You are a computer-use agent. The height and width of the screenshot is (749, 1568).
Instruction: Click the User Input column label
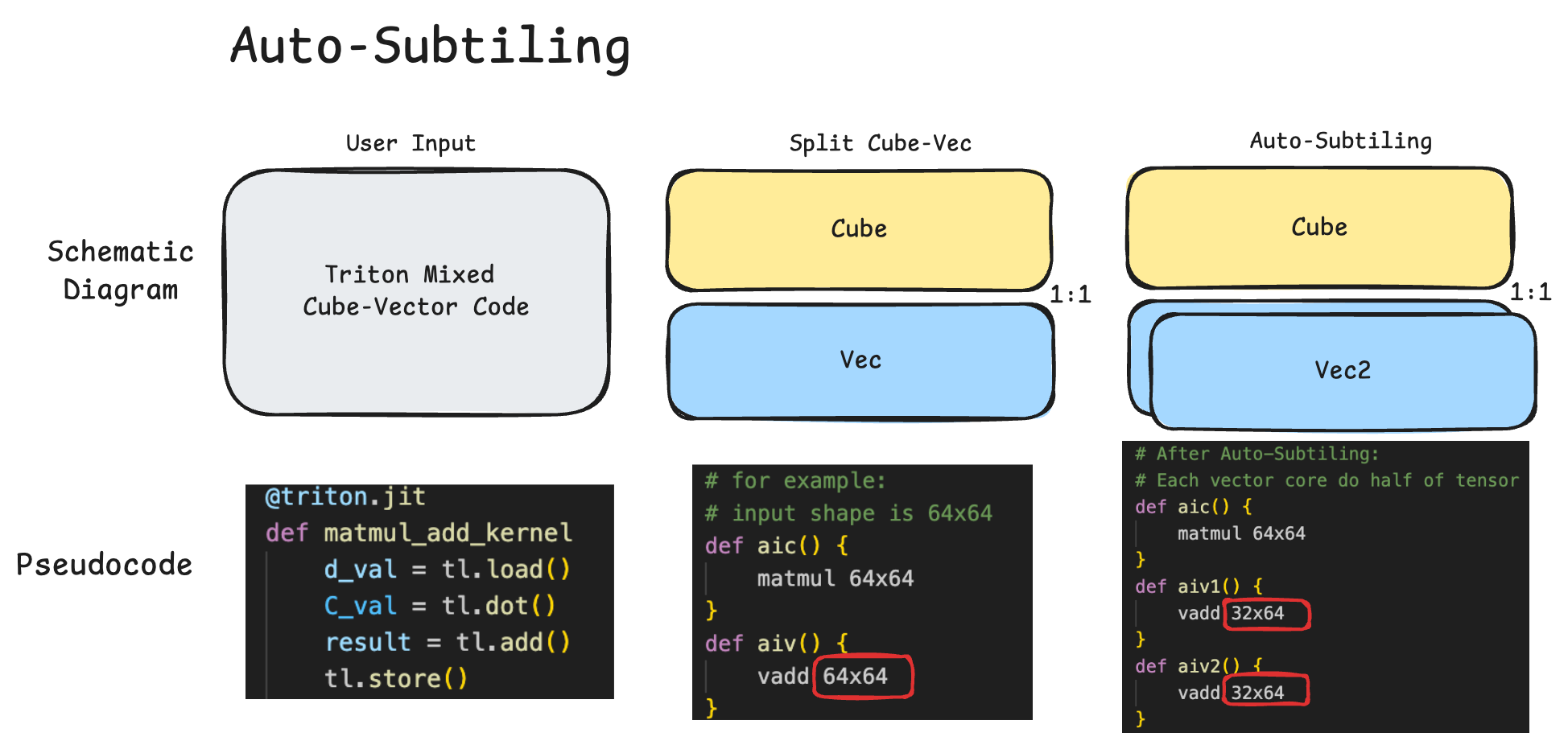pos(411,143)
